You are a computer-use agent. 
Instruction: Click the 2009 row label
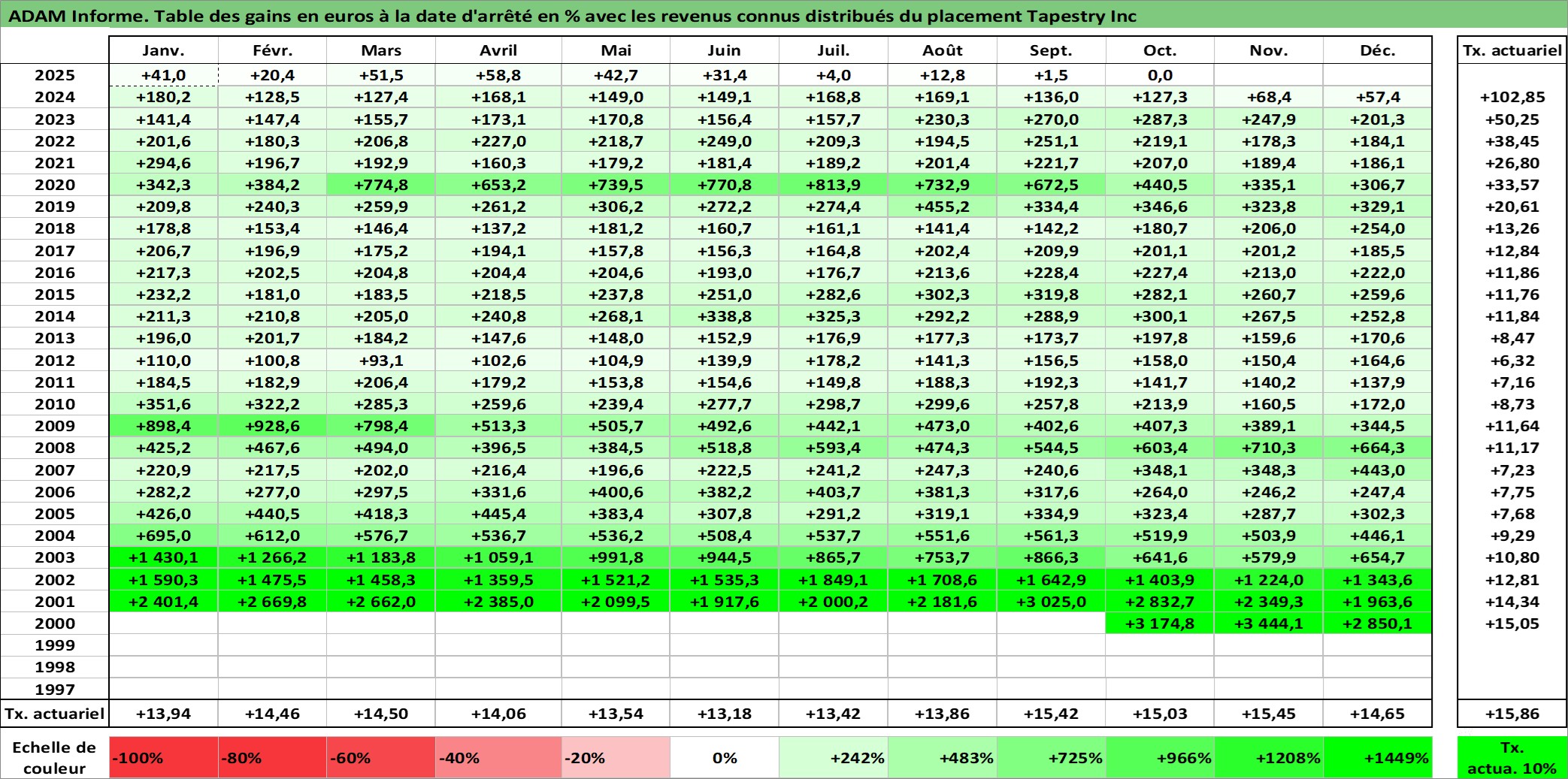(55, 426)
